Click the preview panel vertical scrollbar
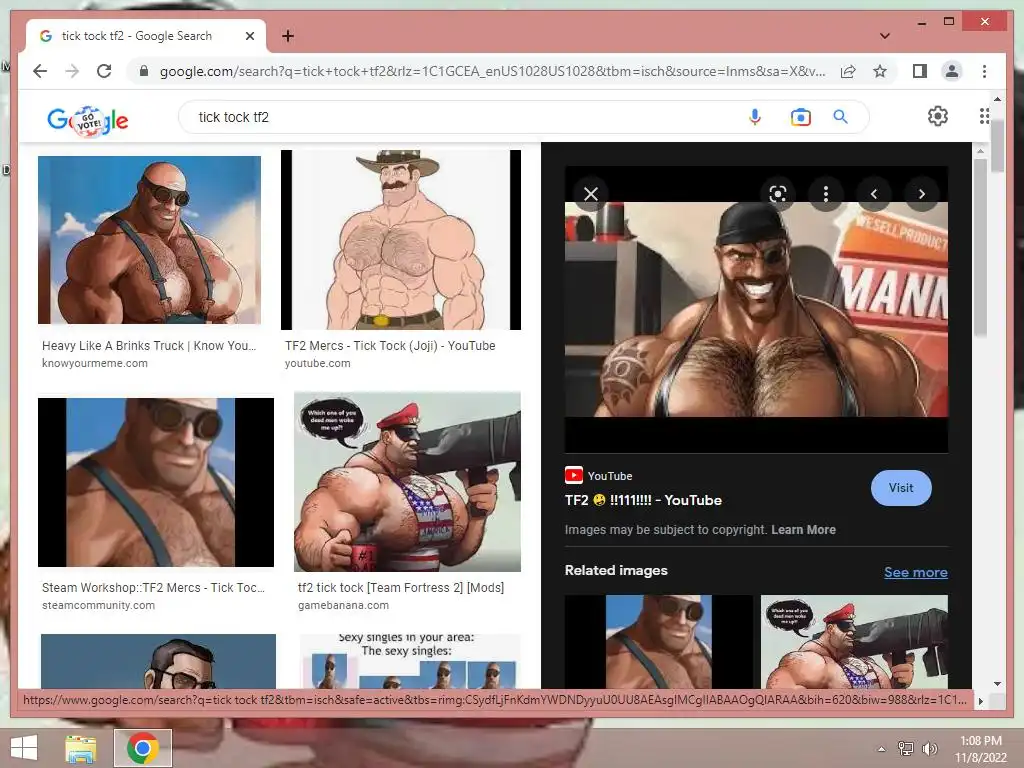 pos(980,248)
